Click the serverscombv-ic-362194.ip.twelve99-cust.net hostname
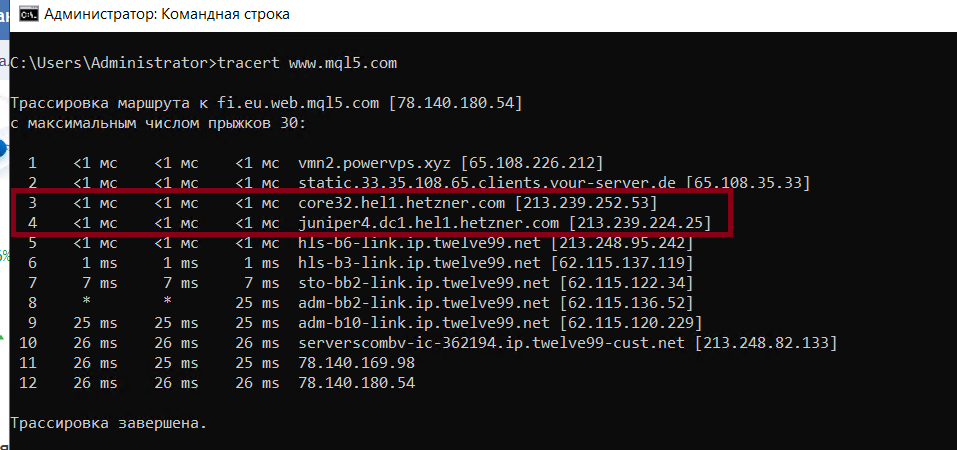Screen dimensions: 957x450 pyautogui.click(x=492, y=343)
